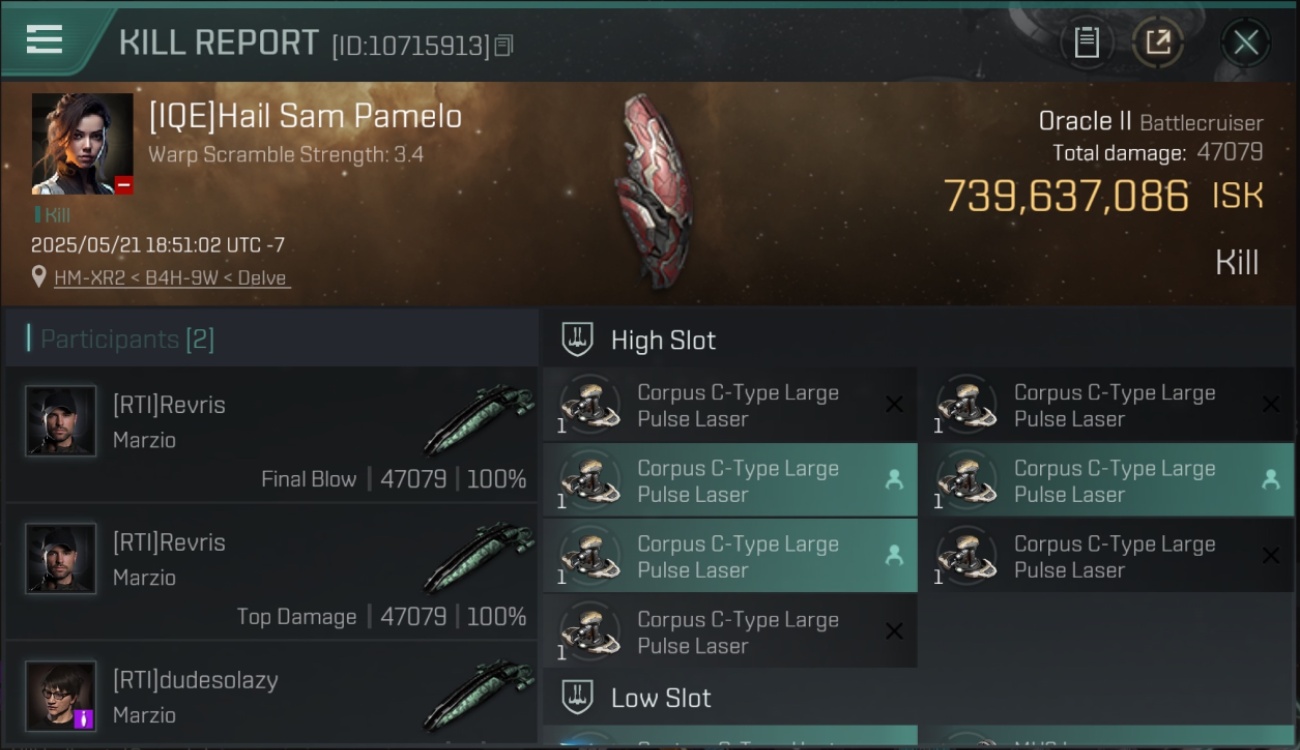Click the share export icon
This screenshot has width=1300, height=750.
pos(1157,42)
